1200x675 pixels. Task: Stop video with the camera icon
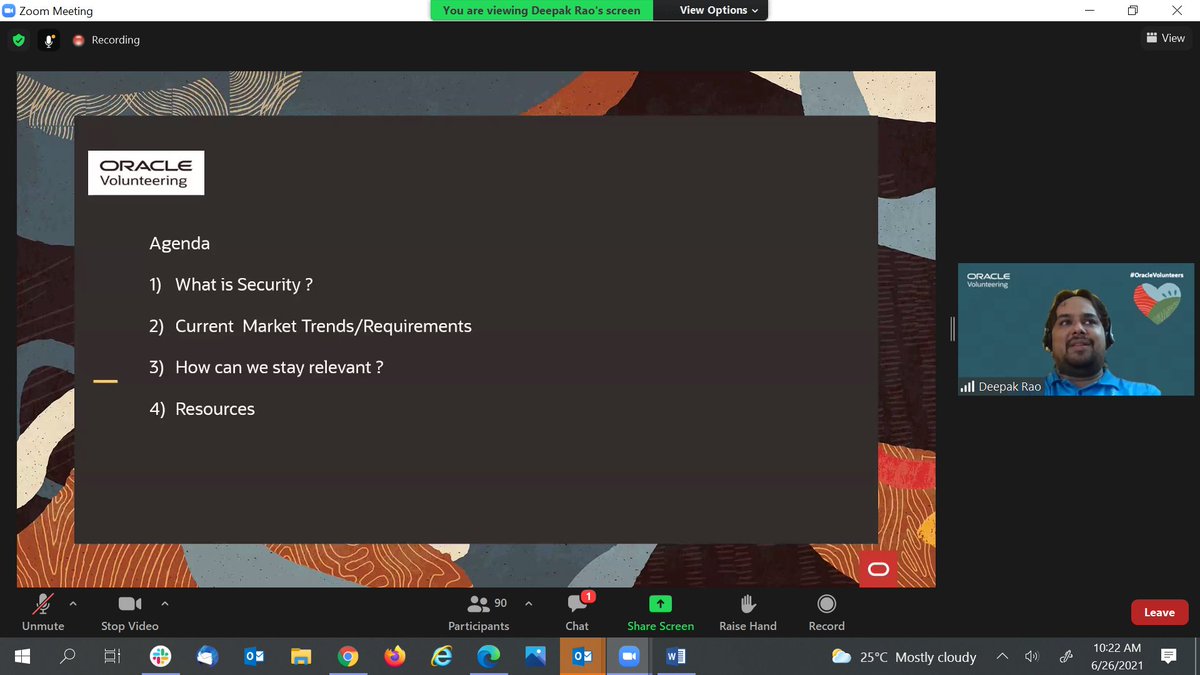130,611
